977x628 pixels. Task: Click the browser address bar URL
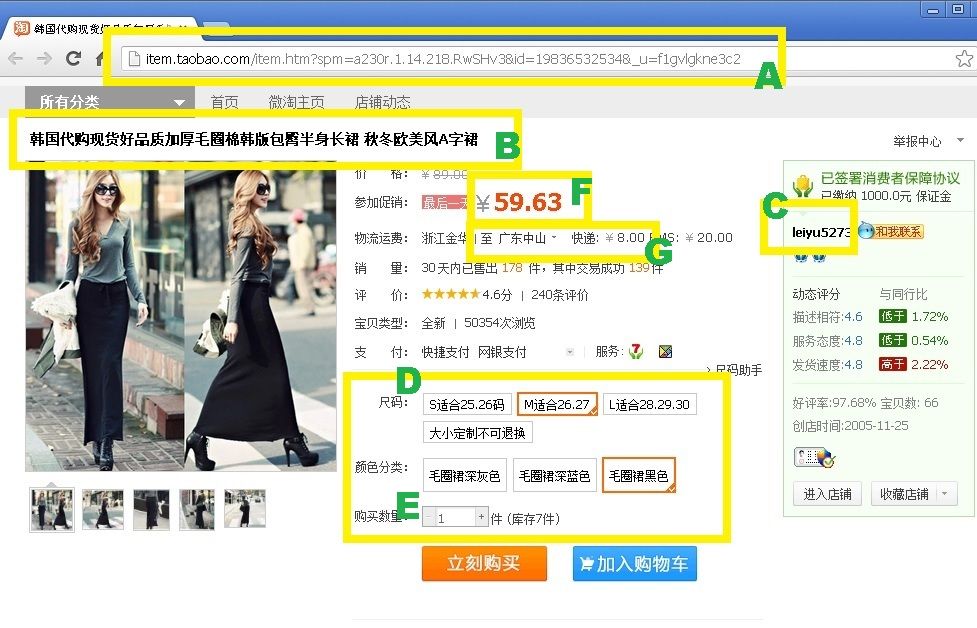[443, 59]
